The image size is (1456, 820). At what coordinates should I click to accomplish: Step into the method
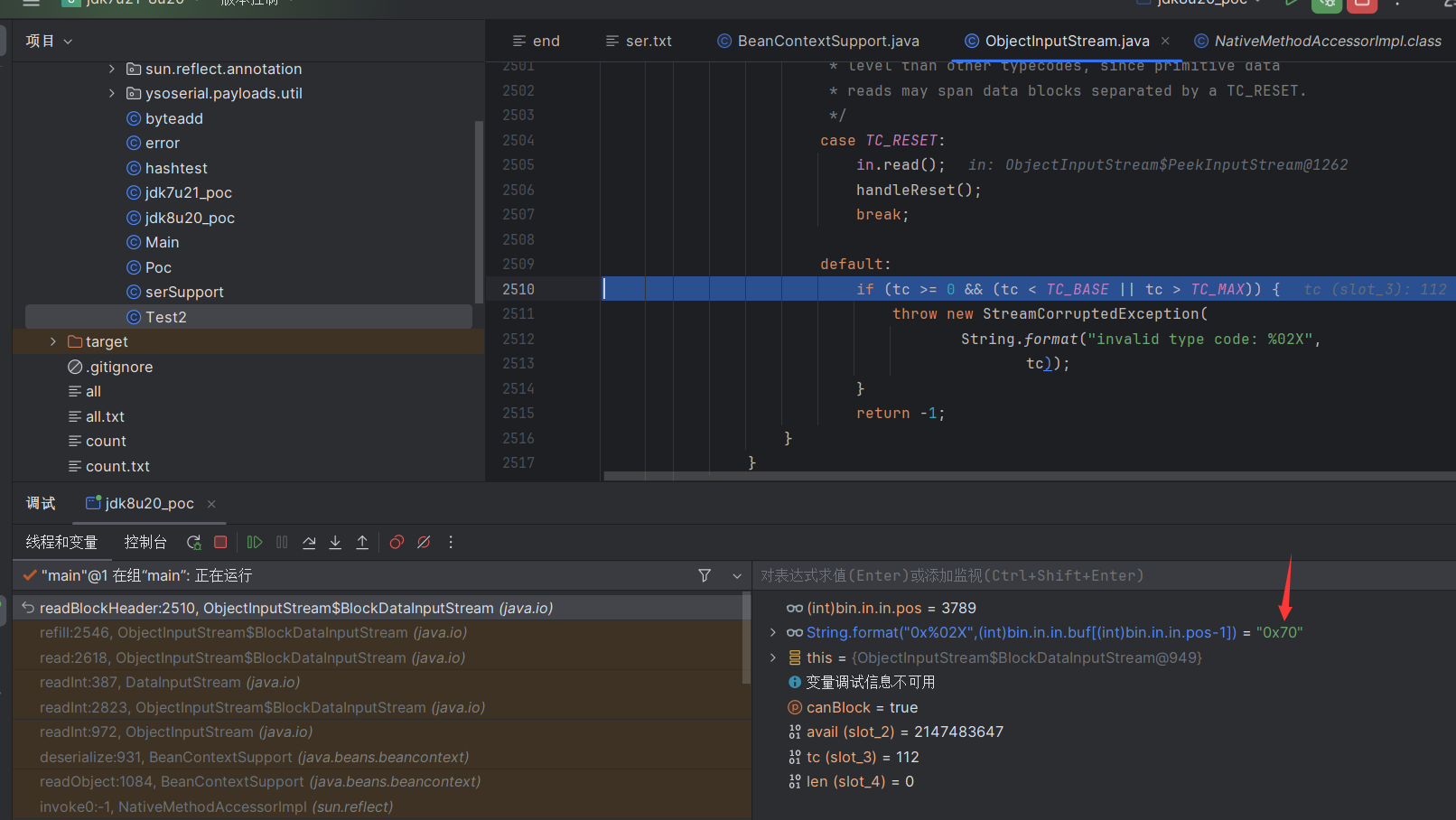[335, 542]
